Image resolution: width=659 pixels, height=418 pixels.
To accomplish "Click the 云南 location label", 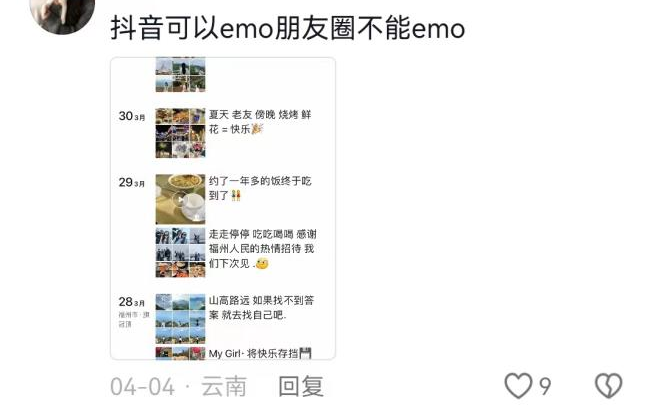I will pos(224,386).
